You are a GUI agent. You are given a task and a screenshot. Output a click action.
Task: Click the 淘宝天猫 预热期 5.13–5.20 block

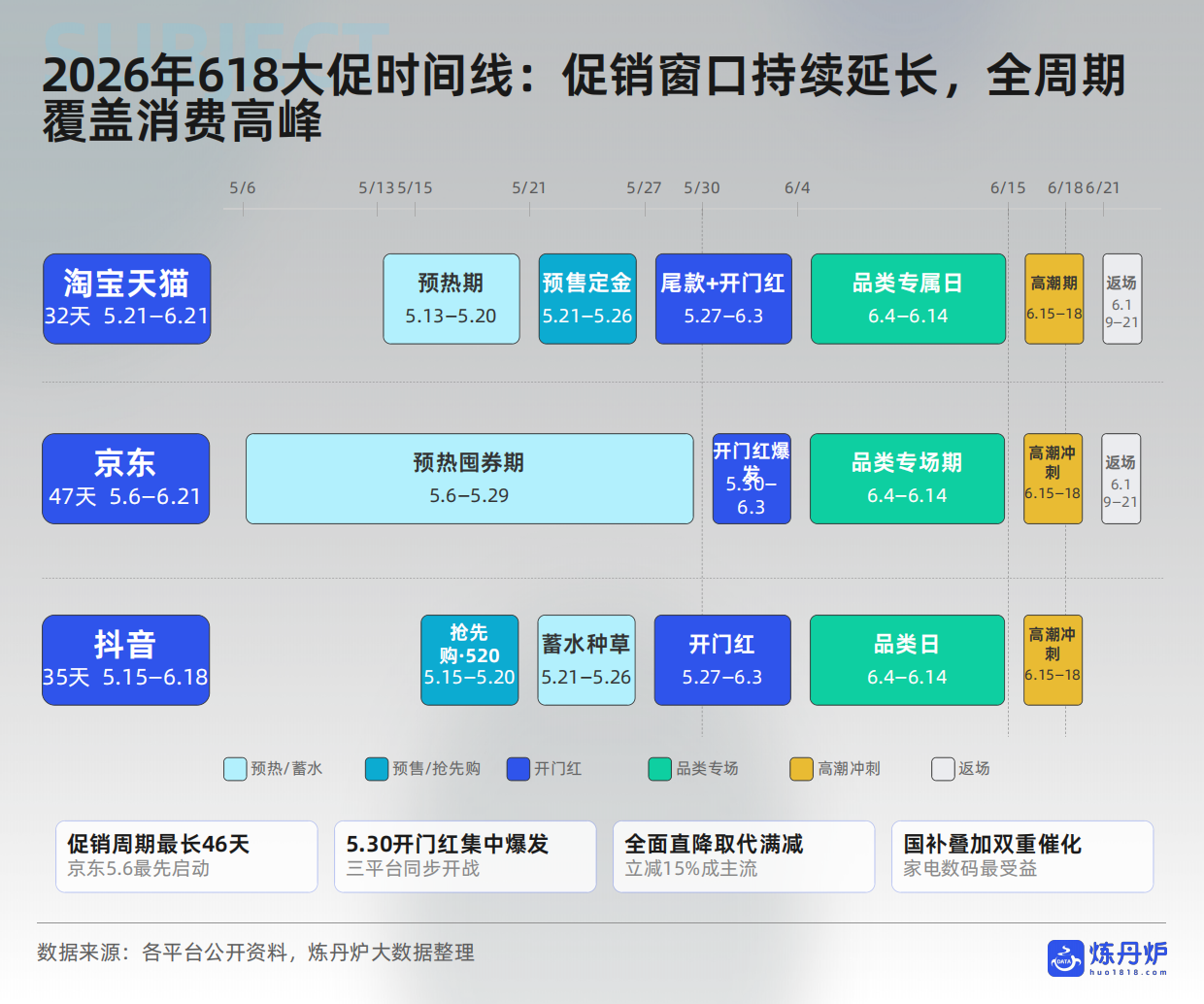451,299
